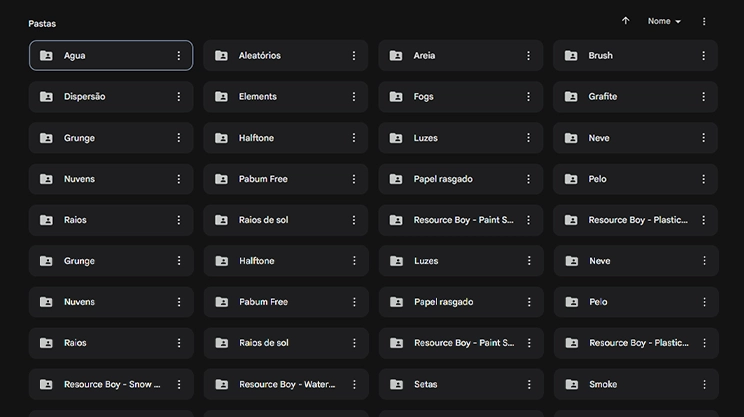Screen dimensions: 744x417
Task: Open more actions for Agua folder
Action: coord(179,56)
